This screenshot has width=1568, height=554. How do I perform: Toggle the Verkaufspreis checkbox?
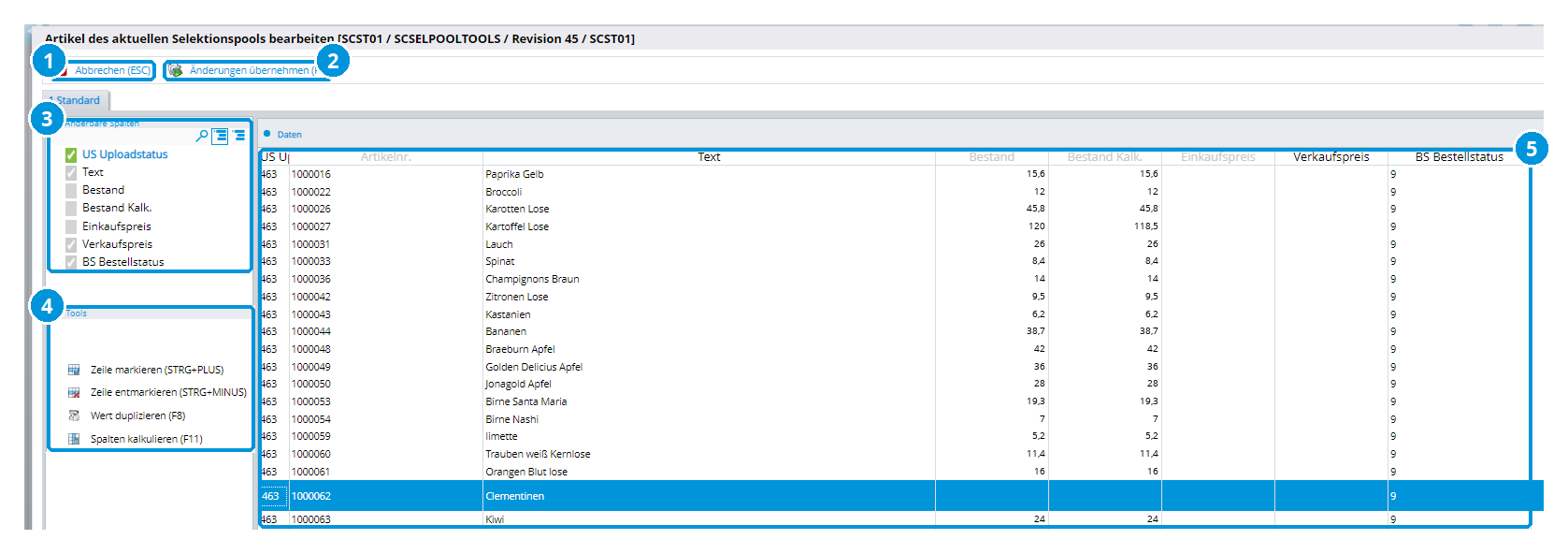pos(71,244)
